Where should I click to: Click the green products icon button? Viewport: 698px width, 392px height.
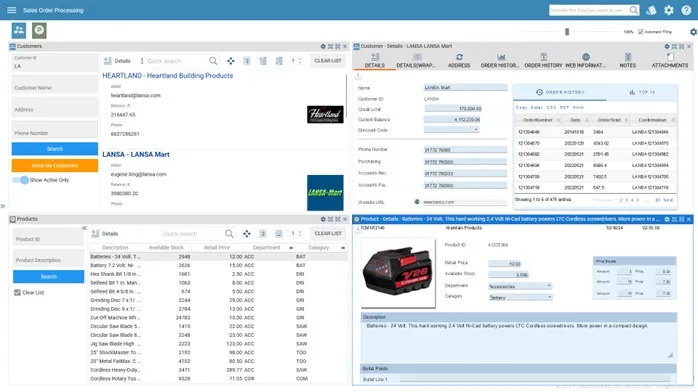[x=39, y=30]
